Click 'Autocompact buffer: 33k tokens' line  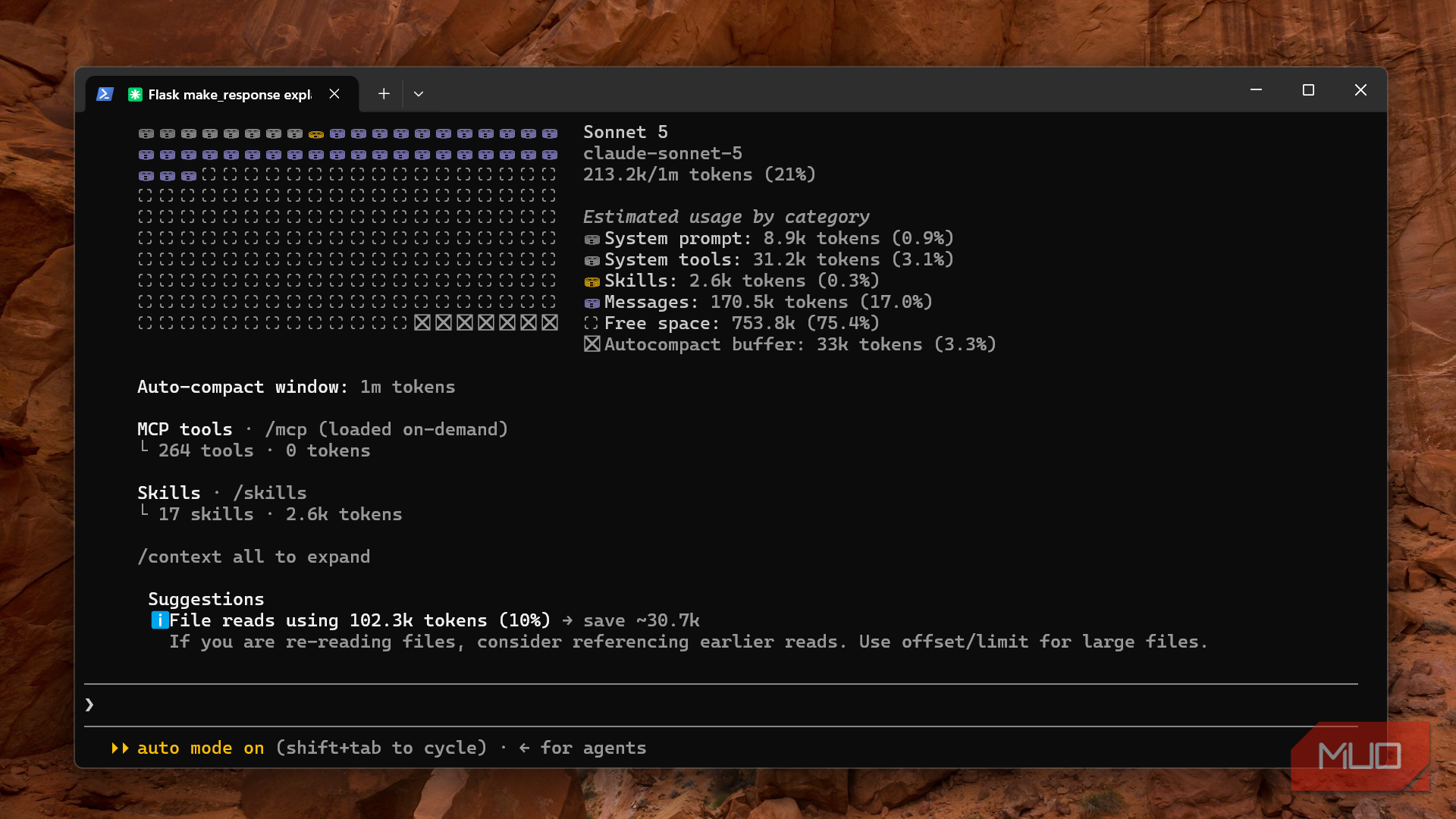pyautogui.click(x=800, y=344)
